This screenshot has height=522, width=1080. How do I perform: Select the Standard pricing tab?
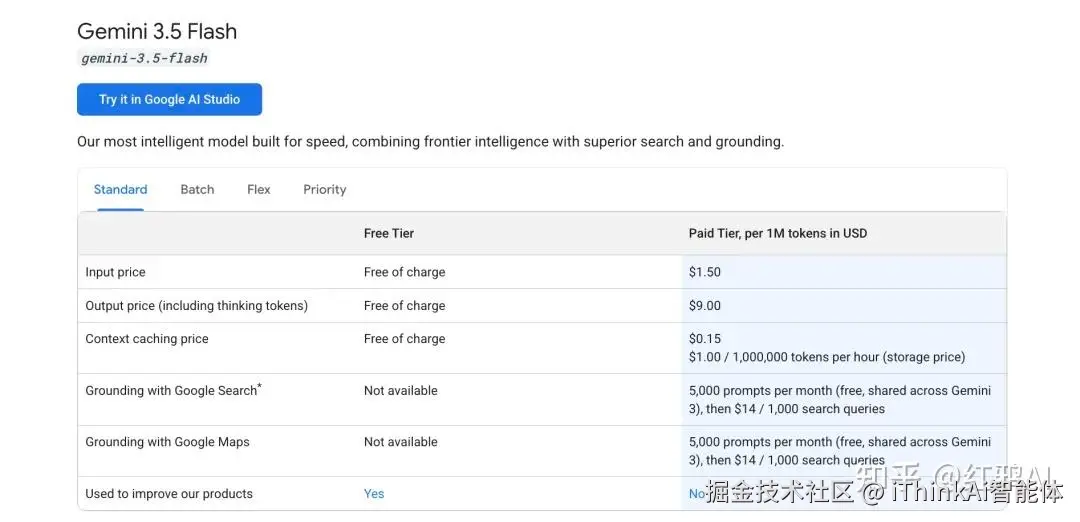point(121,189)
